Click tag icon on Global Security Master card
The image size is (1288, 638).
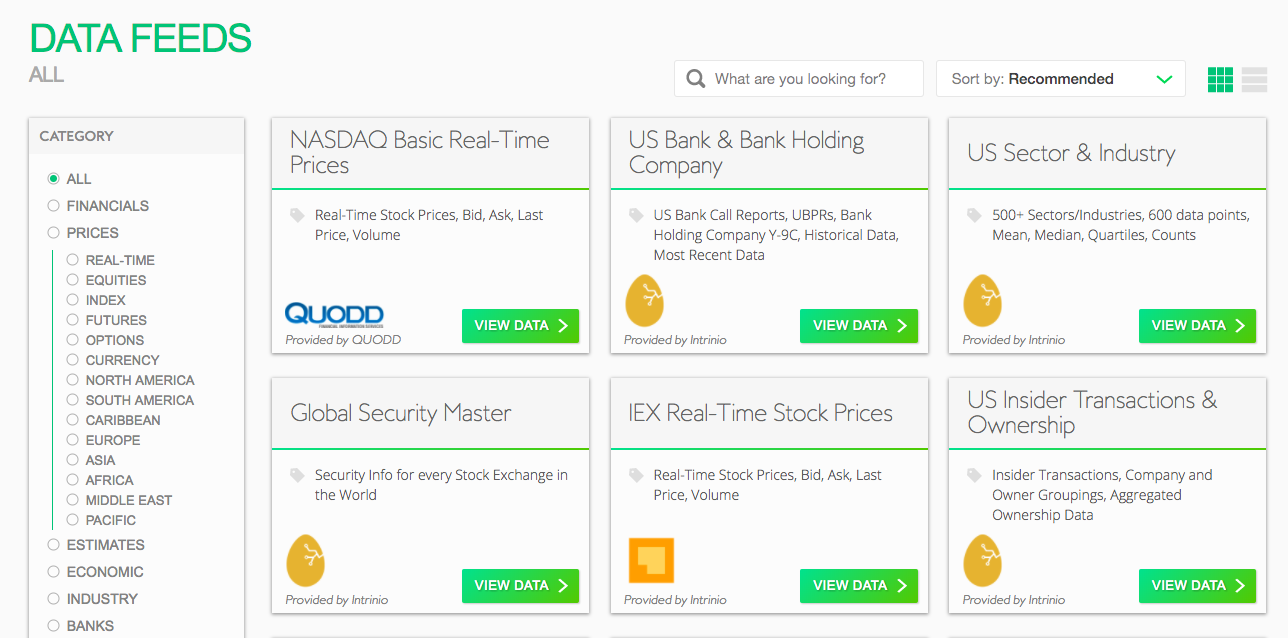click(x=297, y=475)
